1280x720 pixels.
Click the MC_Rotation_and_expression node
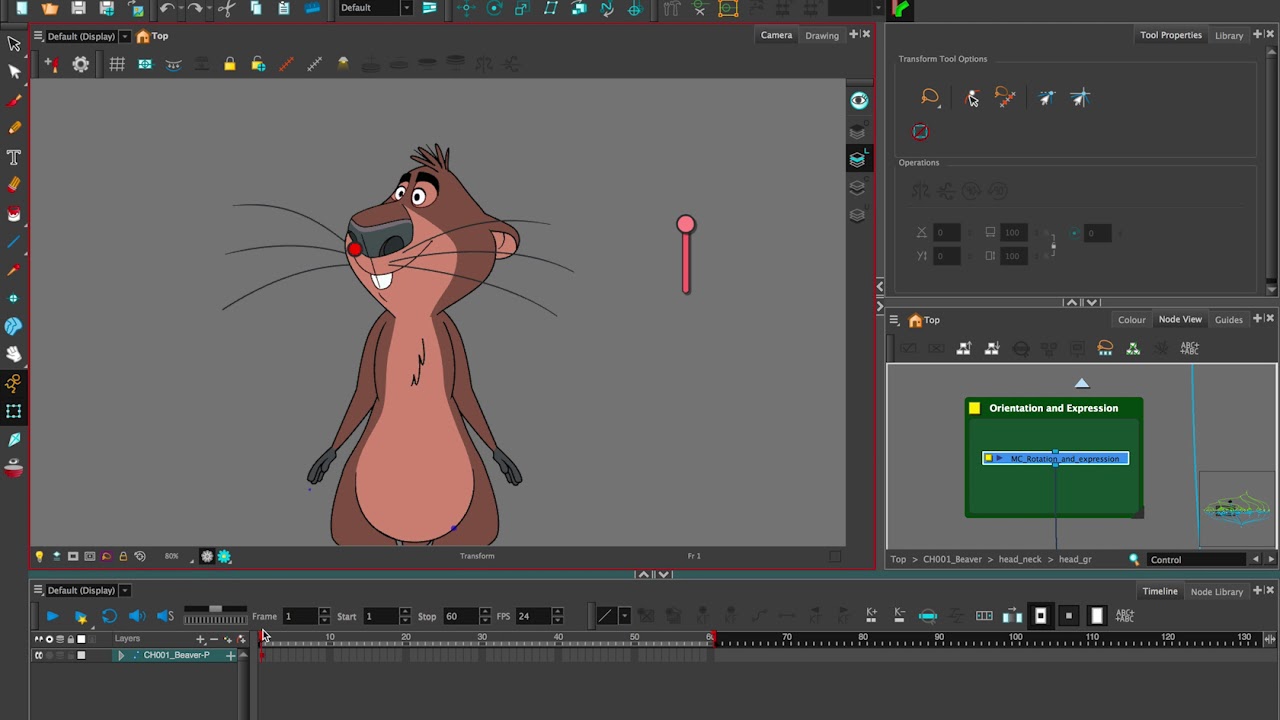(1063, 459)
